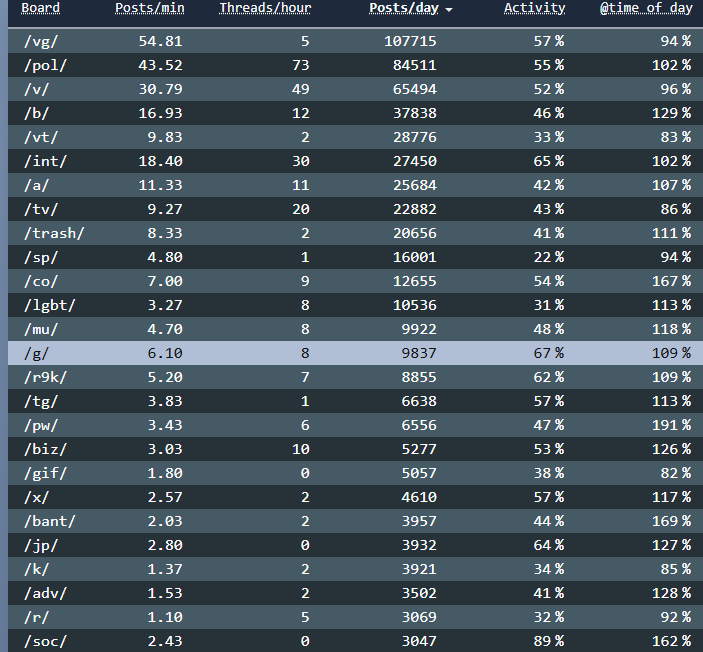This screenshot has height=652, width=703.
Task: Click posts/min value 43.52
Action: tap(160, 65)
